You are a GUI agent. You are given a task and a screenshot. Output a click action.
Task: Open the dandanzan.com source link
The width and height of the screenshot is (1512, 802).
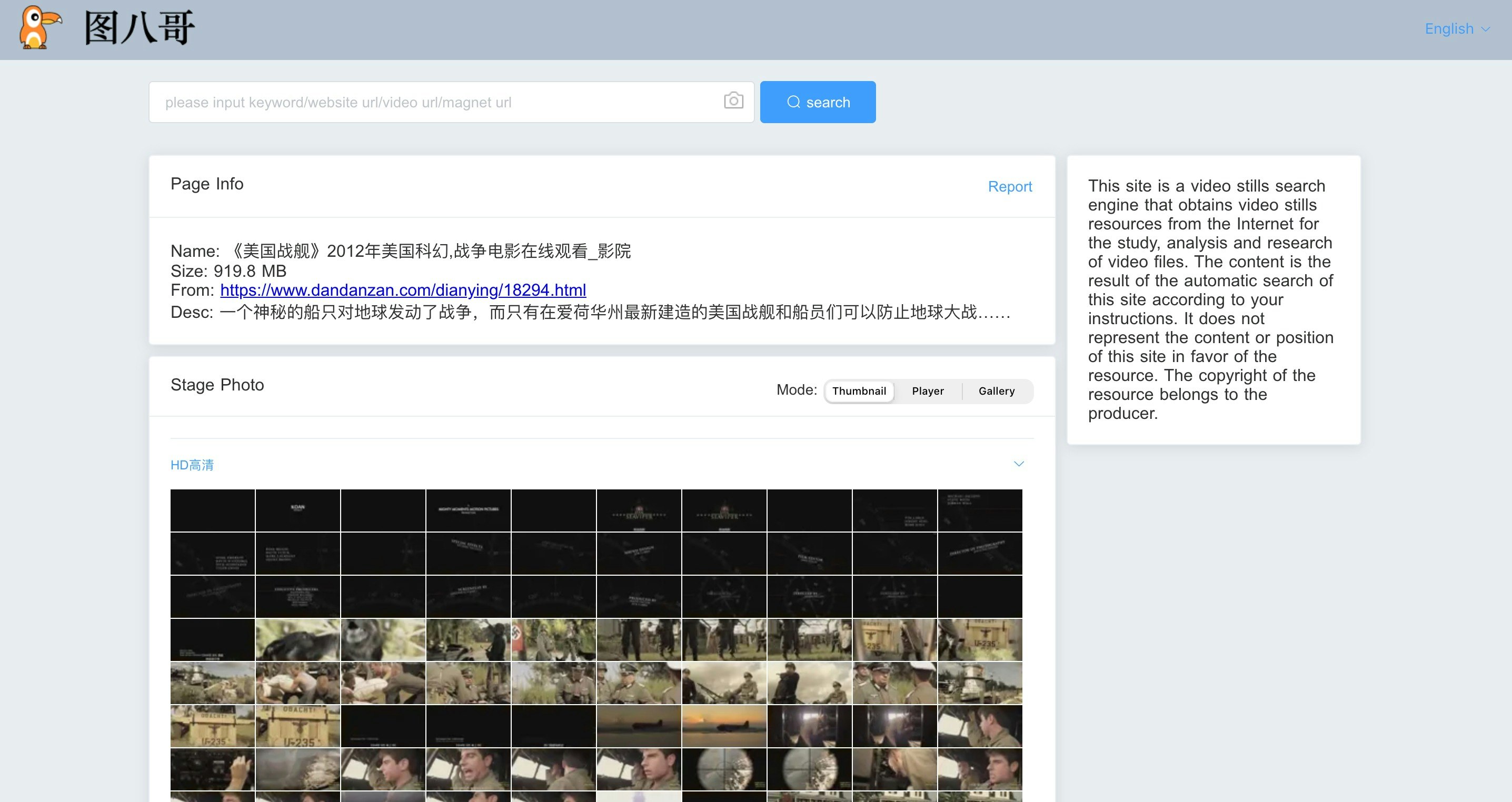[403, 290]
